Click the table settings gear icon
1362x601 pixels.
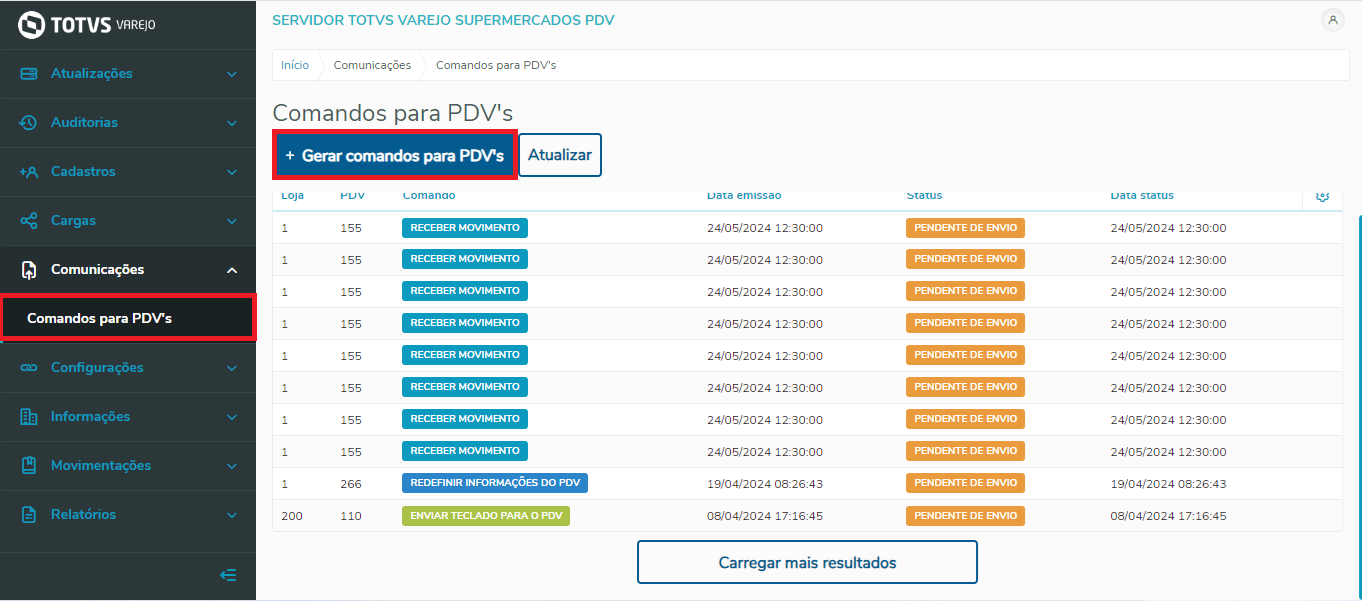pos(1322,197)
